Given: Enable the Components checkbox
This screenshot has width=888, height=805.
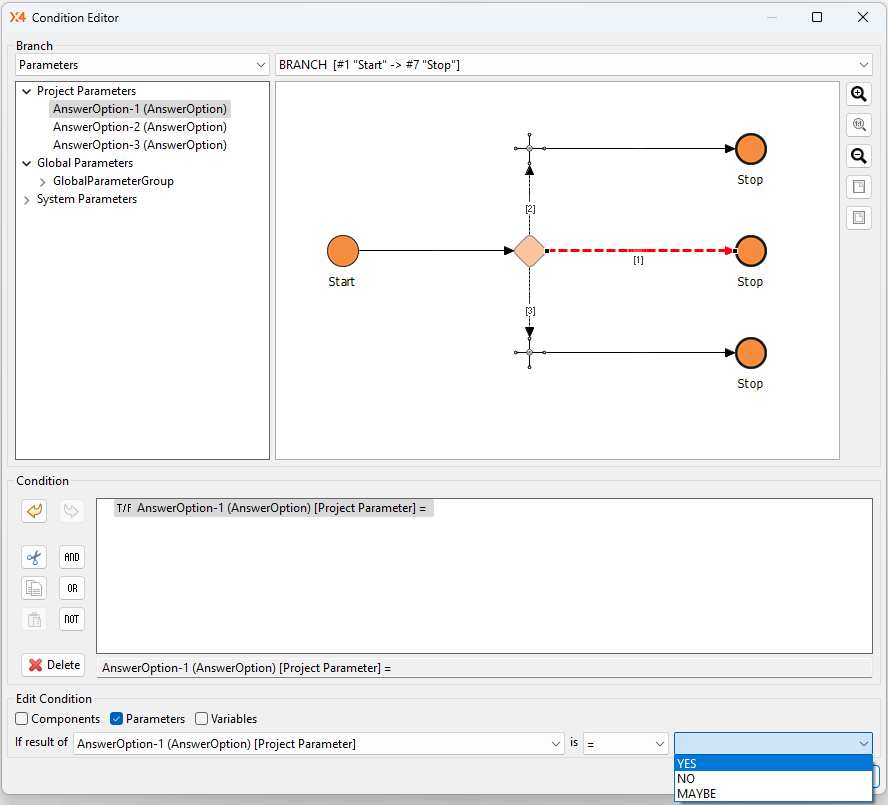Looking at the screenshot, I should (x=22, y=719).
